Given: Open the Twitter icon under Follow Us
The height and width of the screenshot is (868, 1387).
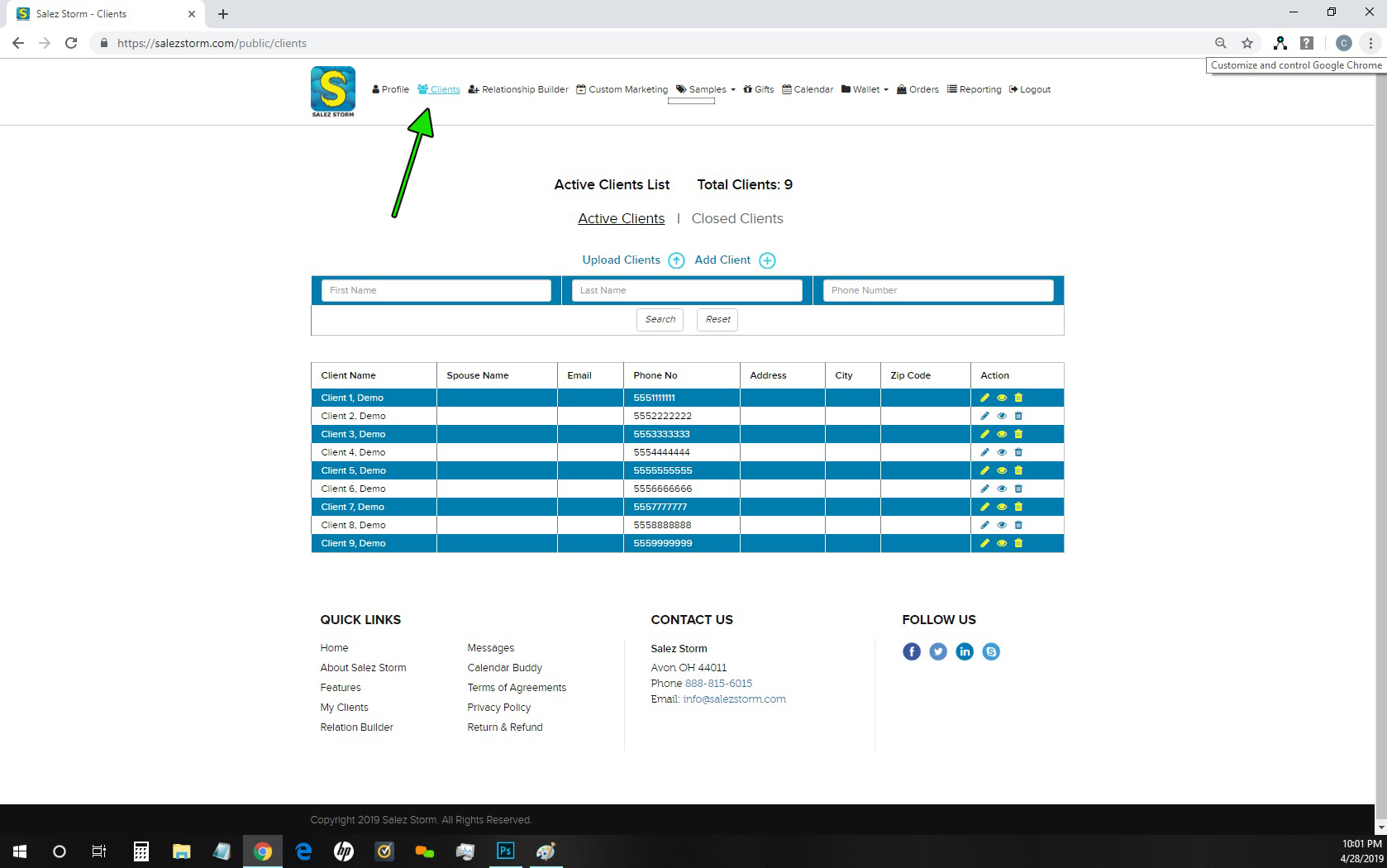Looking at the screenshot, I should click(x=937, y=651).
